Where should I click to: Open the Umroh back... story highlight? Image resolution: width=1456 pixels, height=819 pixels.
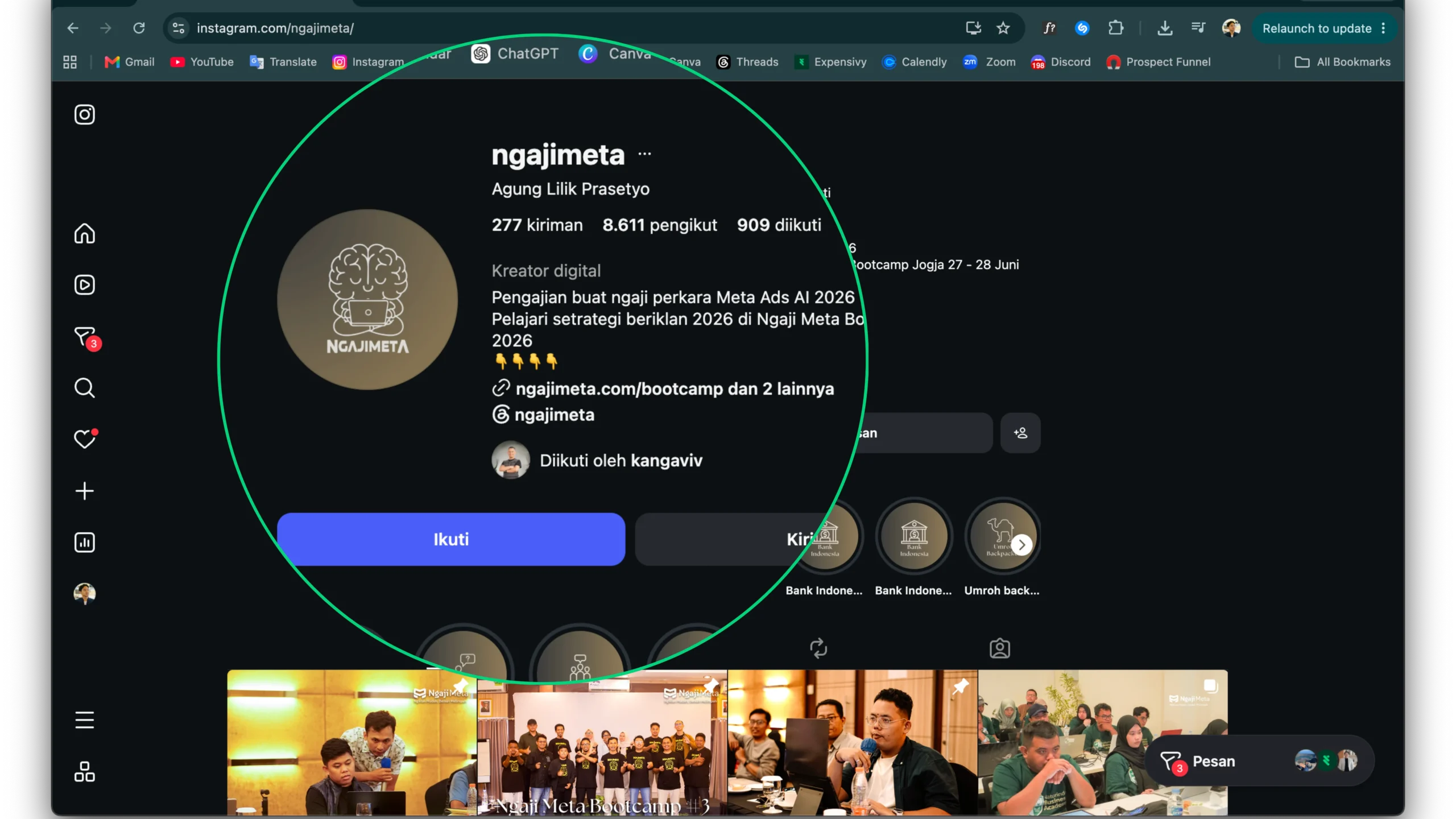pyautogui.click(x=1002, y=548)
